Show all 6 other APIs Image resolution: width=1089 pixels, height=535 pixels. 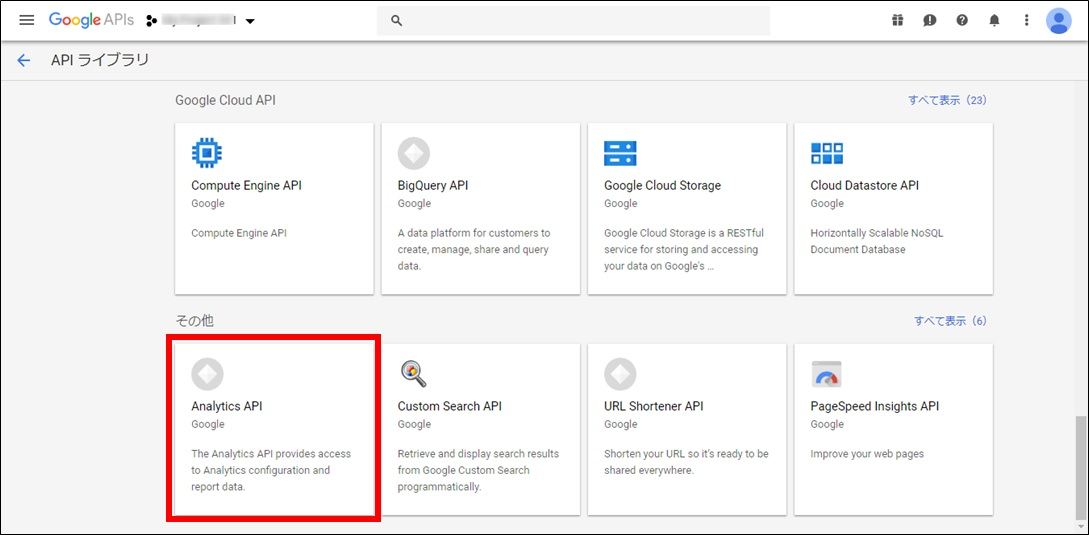coord(950,321)
